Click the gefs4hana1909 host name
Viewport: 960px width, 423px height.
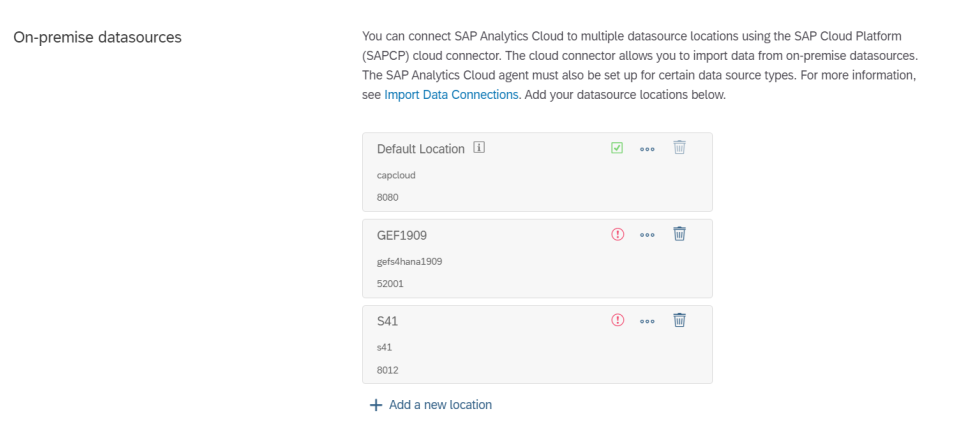click(x=410, y=261)
